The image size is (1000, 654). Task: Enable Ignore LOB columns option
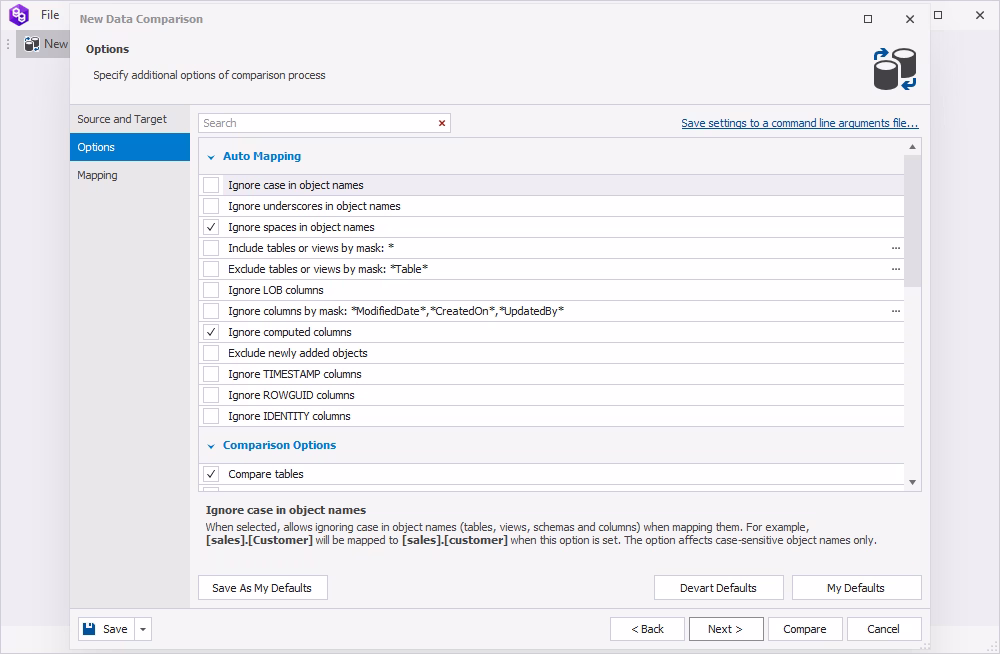point(211,290)
